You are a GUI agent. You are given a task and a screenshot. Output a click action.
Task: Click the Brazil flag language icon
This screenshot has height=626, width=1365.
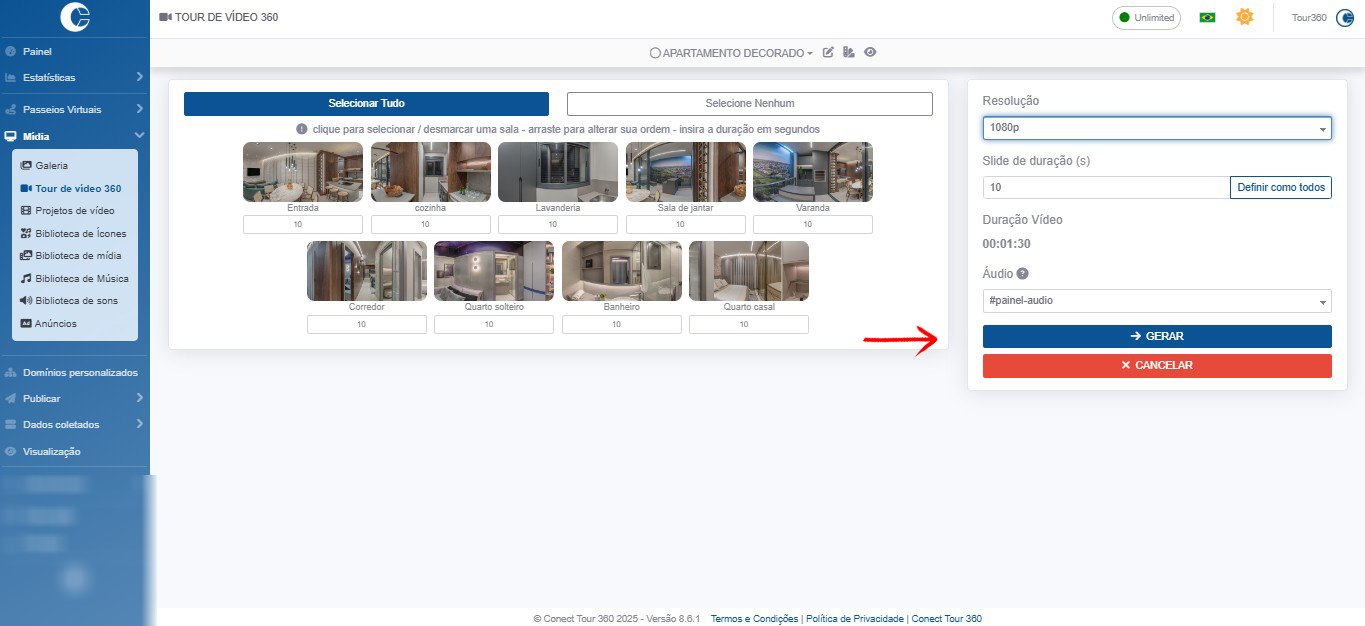[1207, 17]
